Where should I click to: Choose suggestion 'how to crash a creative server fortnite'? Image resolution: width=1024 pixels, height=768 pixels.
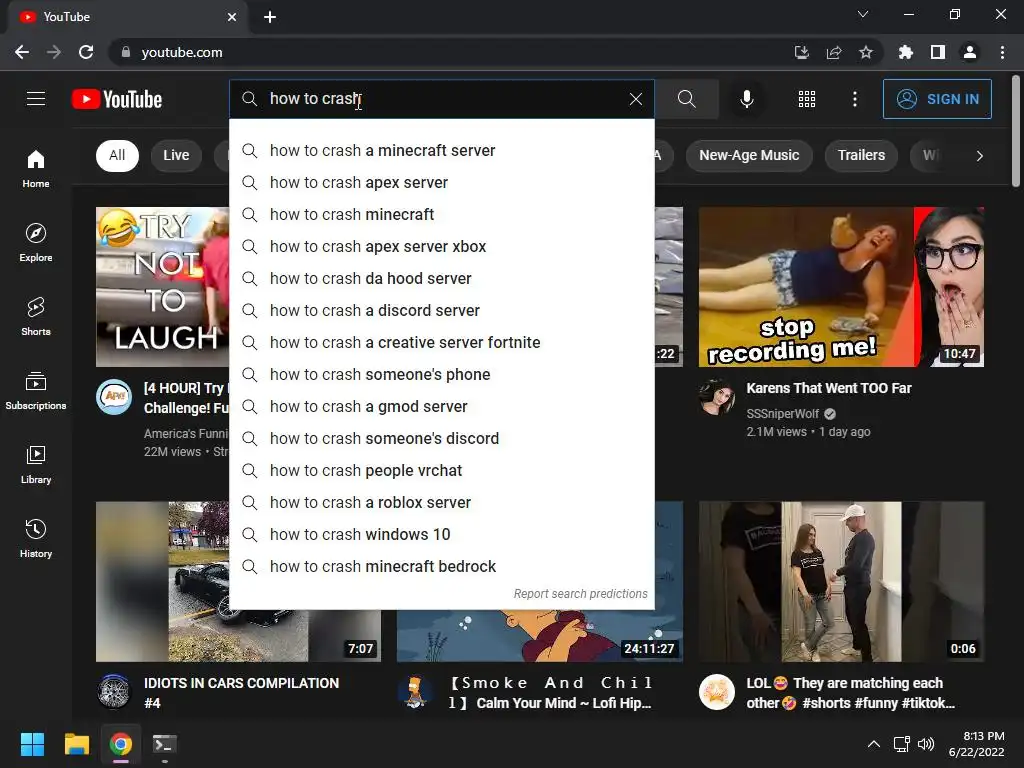pos(441,342)
